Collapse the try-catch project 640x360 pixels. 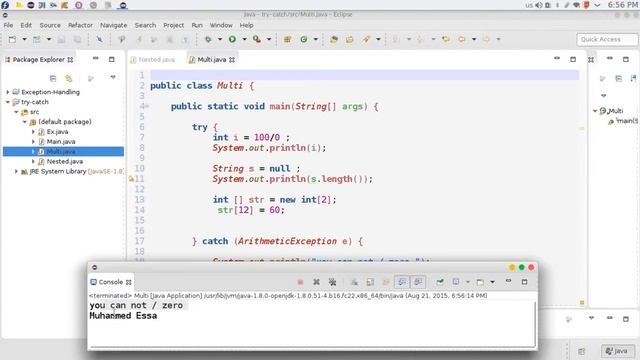point(8,102)
